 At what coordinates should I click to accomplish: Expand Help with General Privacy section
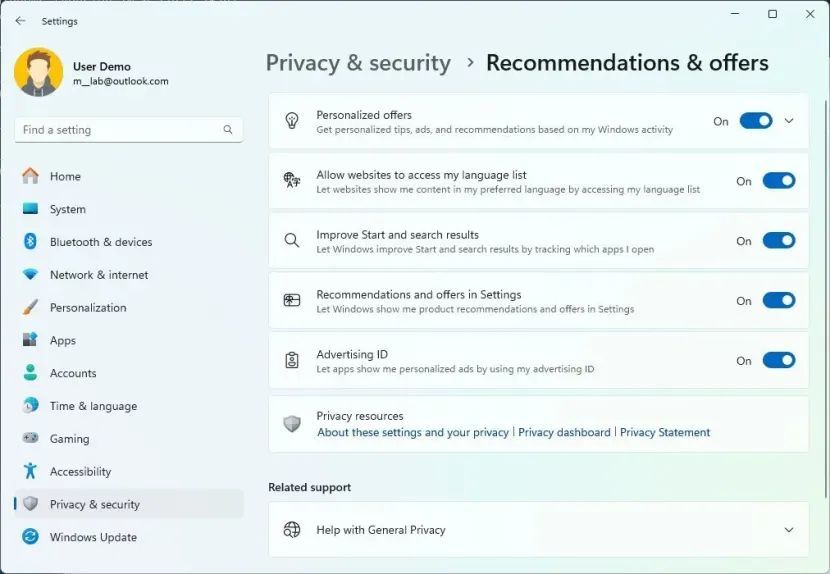coord(789,530)
